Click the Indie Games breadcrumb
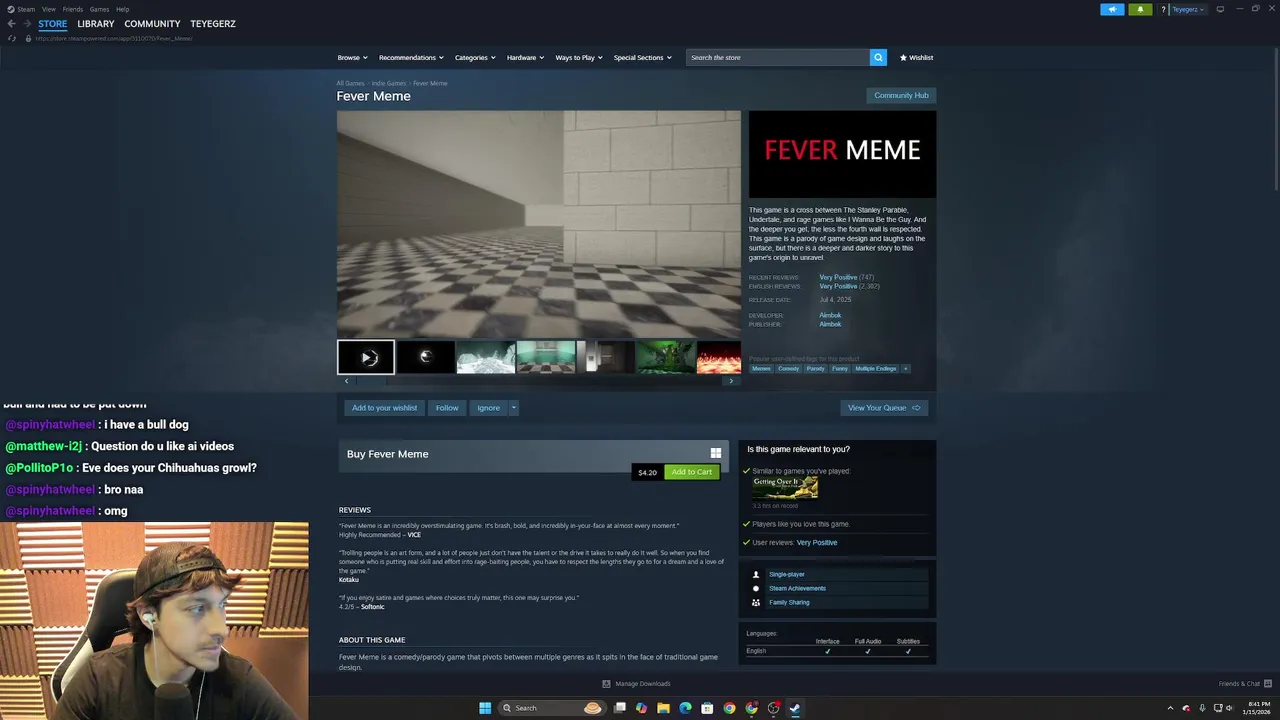 [x=389, y=83]
